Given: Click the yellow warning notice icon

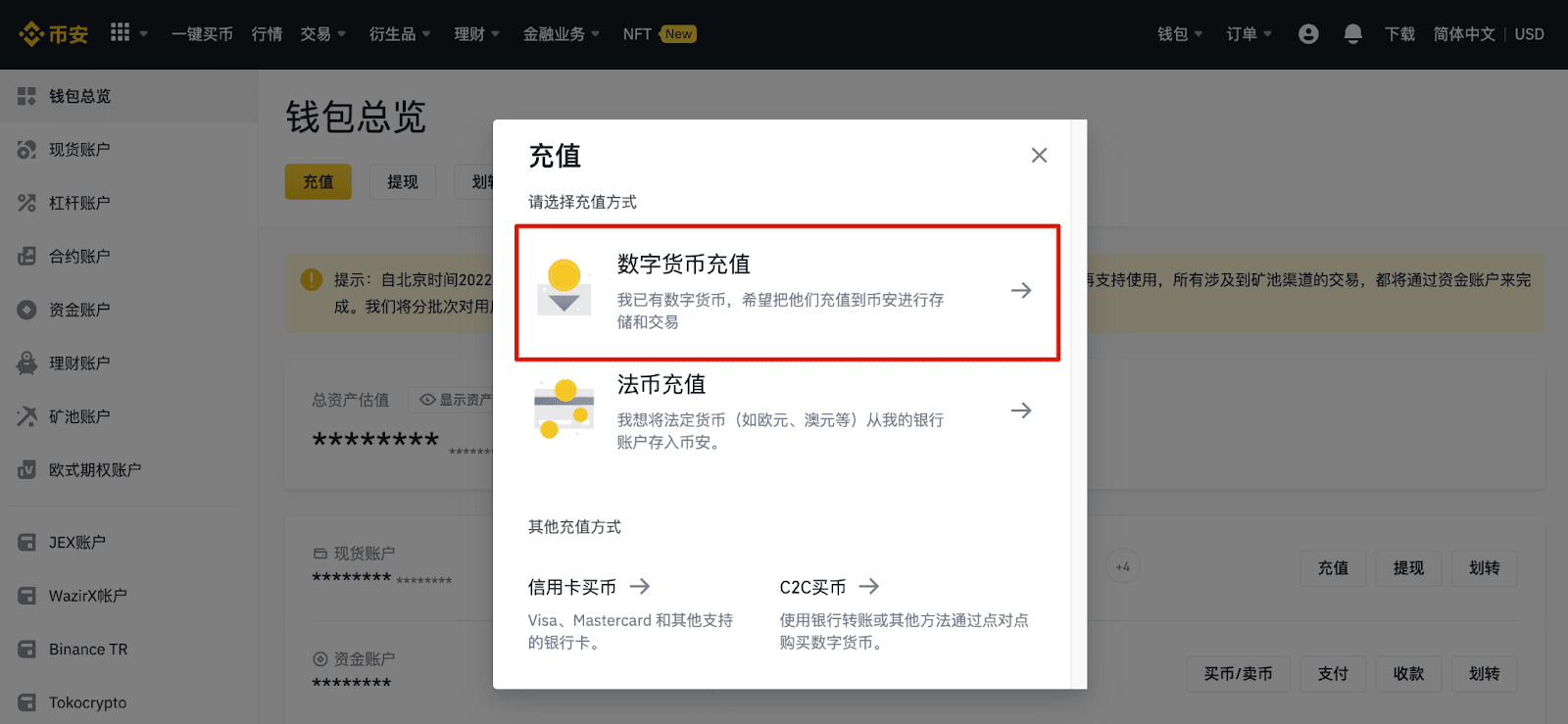Looking at the screenshot, I should pyautogui.click(x=312, y=280).
